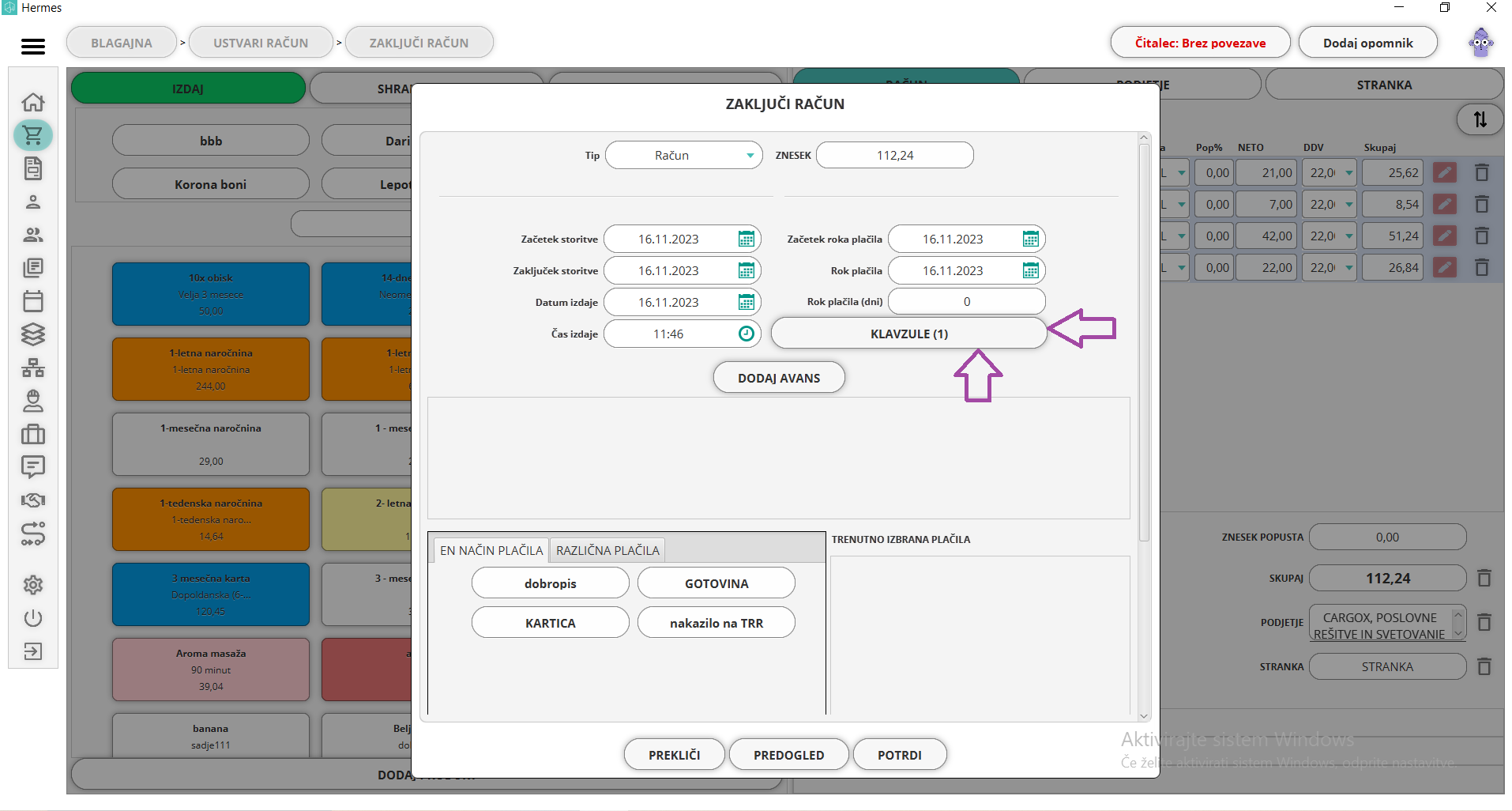Expand DDV dropdown in 51,24 row

(x=1349, y=236)
